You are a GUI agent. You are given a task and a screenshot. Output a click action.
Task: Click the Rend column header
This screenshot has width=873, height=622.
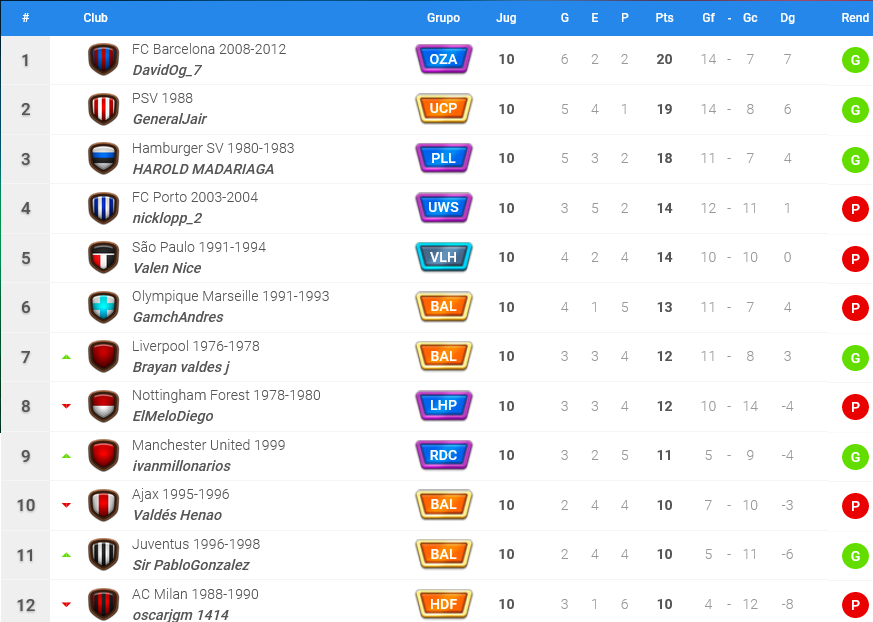pos(855,18)
